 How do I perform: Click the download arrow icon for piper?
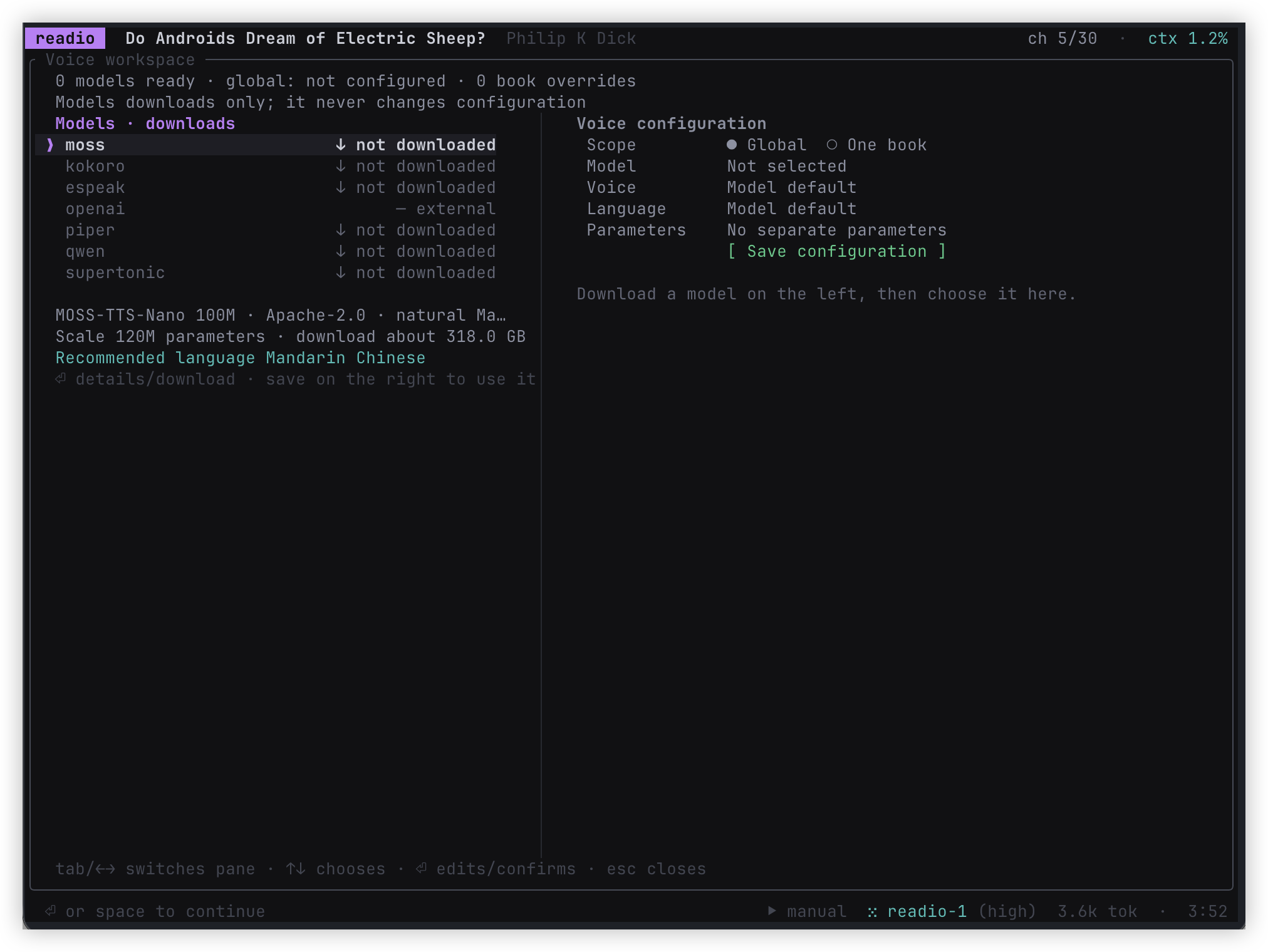point(340,230)
